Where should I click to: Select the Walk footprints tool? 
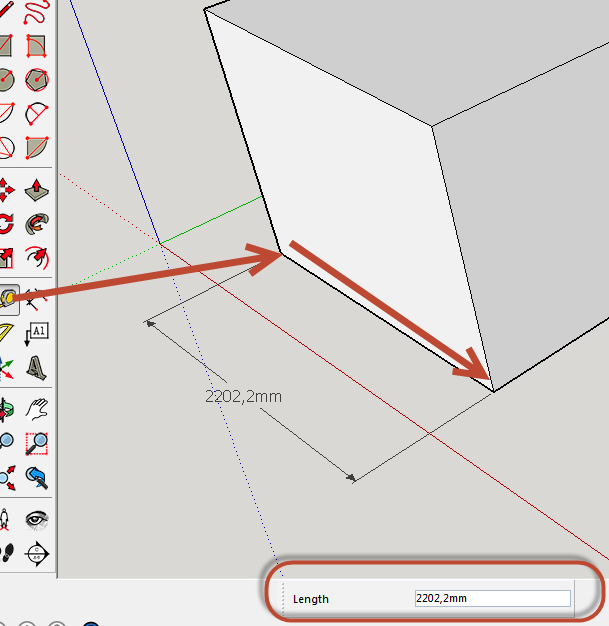(7, 554)
